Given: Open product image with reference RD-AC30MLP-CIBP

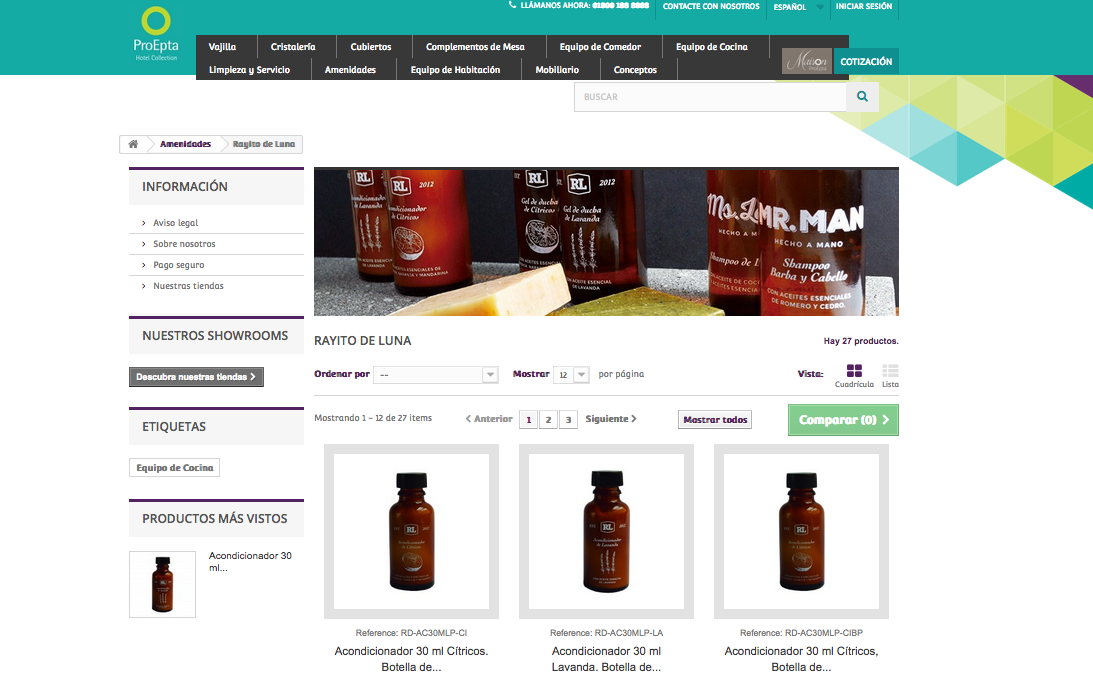Looking at the screenshot, I should [x=802, y=531].
